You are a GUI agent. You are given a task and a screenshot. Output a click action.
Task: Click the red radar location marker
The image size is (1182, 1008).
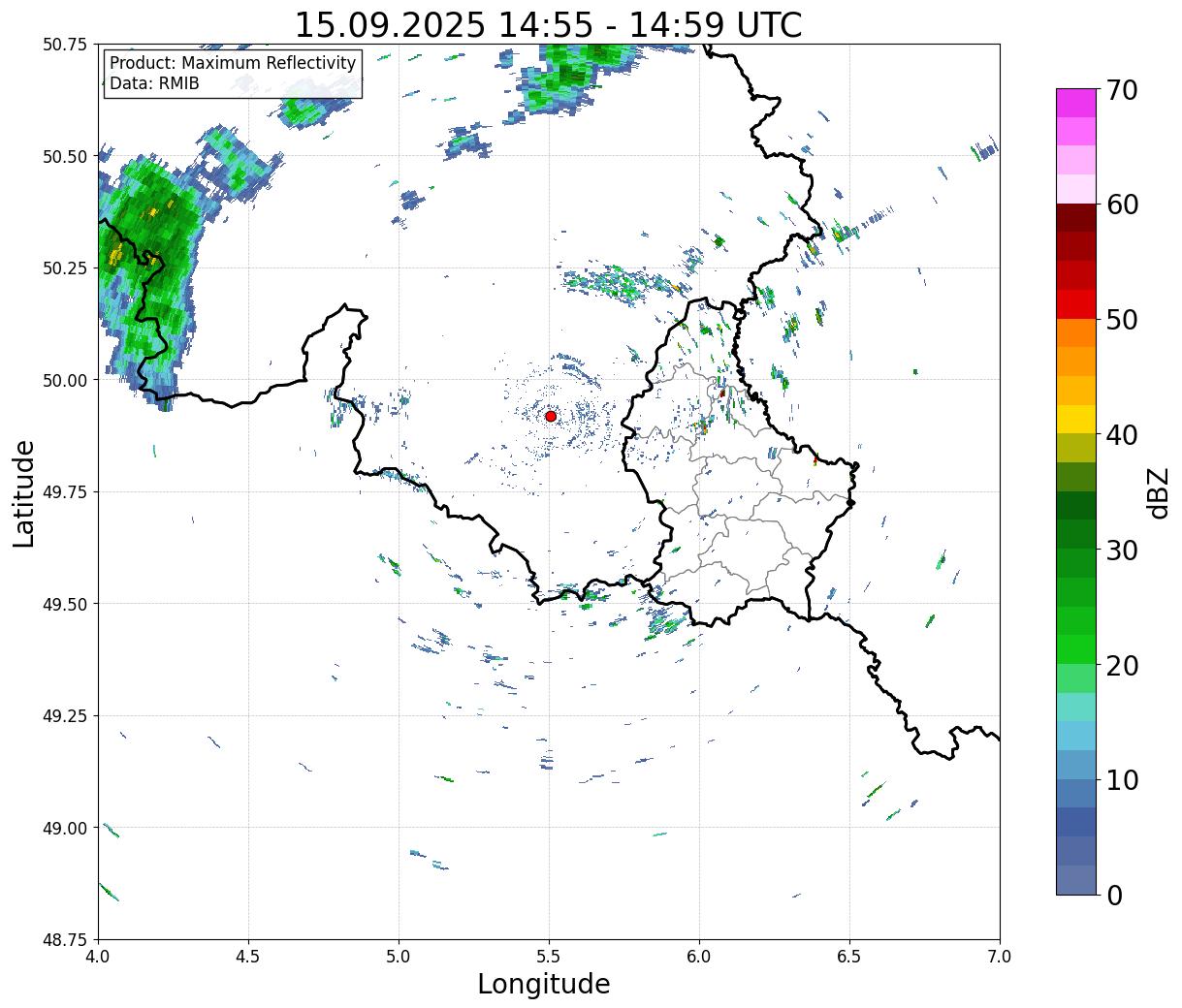coord(551,416)
